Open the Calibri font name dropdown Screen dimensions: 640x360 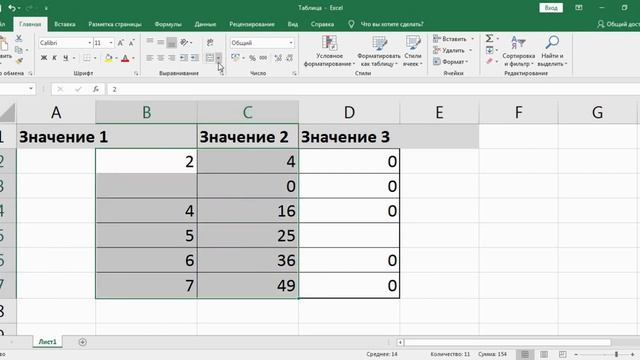point(90,43)
